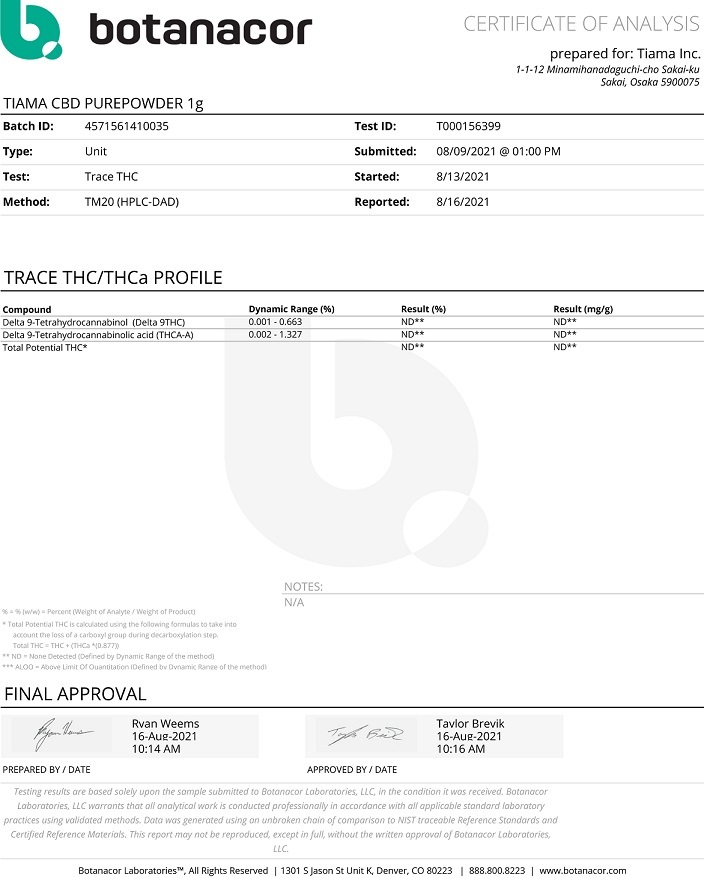The image size is (704, 878).
Task: Click the Test value 'Trace THC'
Action: click(x=111, y=176)
